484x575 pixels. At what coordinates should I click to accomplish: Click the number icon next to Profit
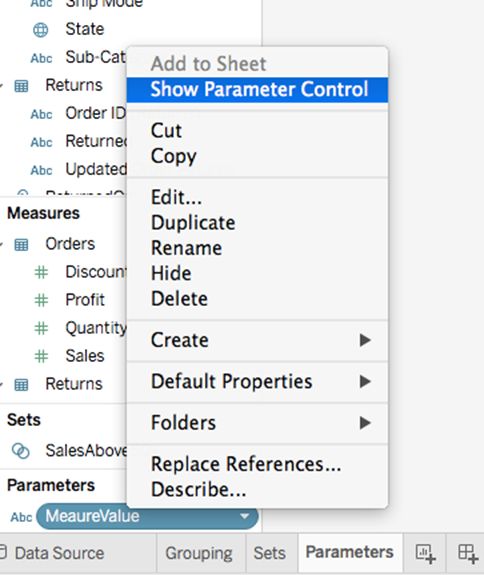click(41, 300)
